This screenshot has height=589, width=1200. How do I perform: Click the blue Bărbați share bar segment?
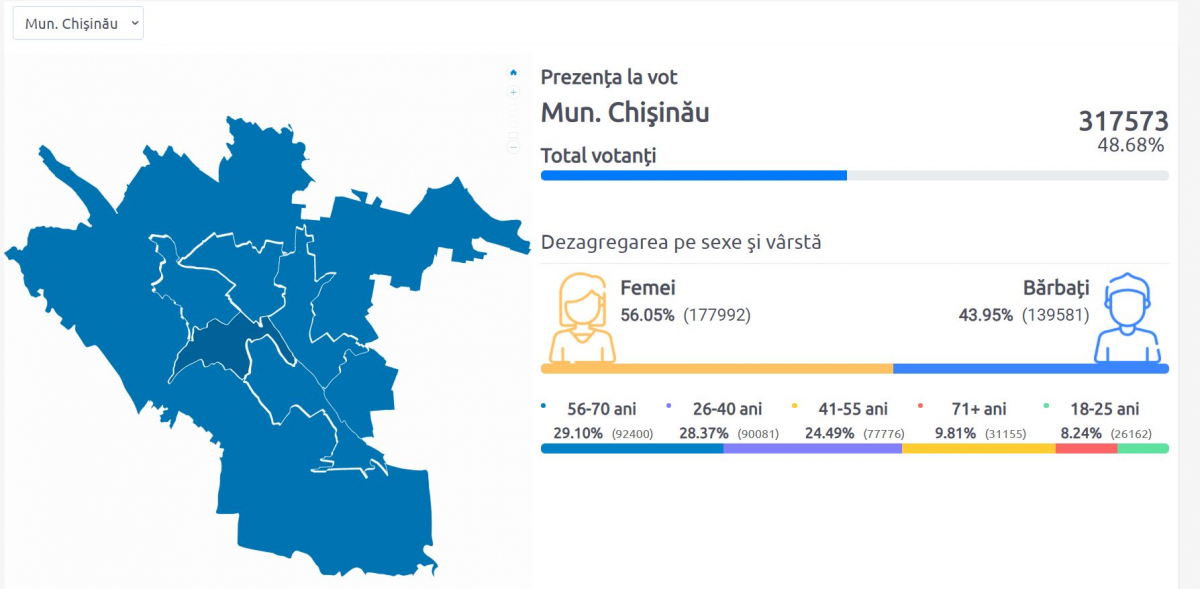pyautogui.click(x=1031, y=368)
